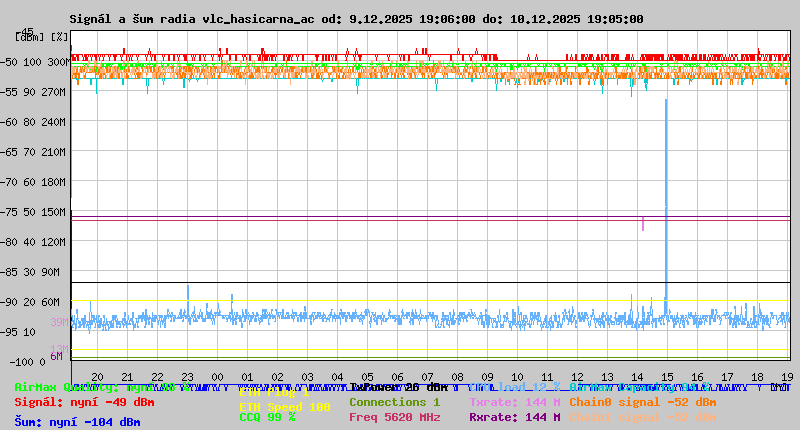Click the 'Freq 5620 MHz' legend entry
The width and height of the screenshot is (800, 430).
pos(394,417)
